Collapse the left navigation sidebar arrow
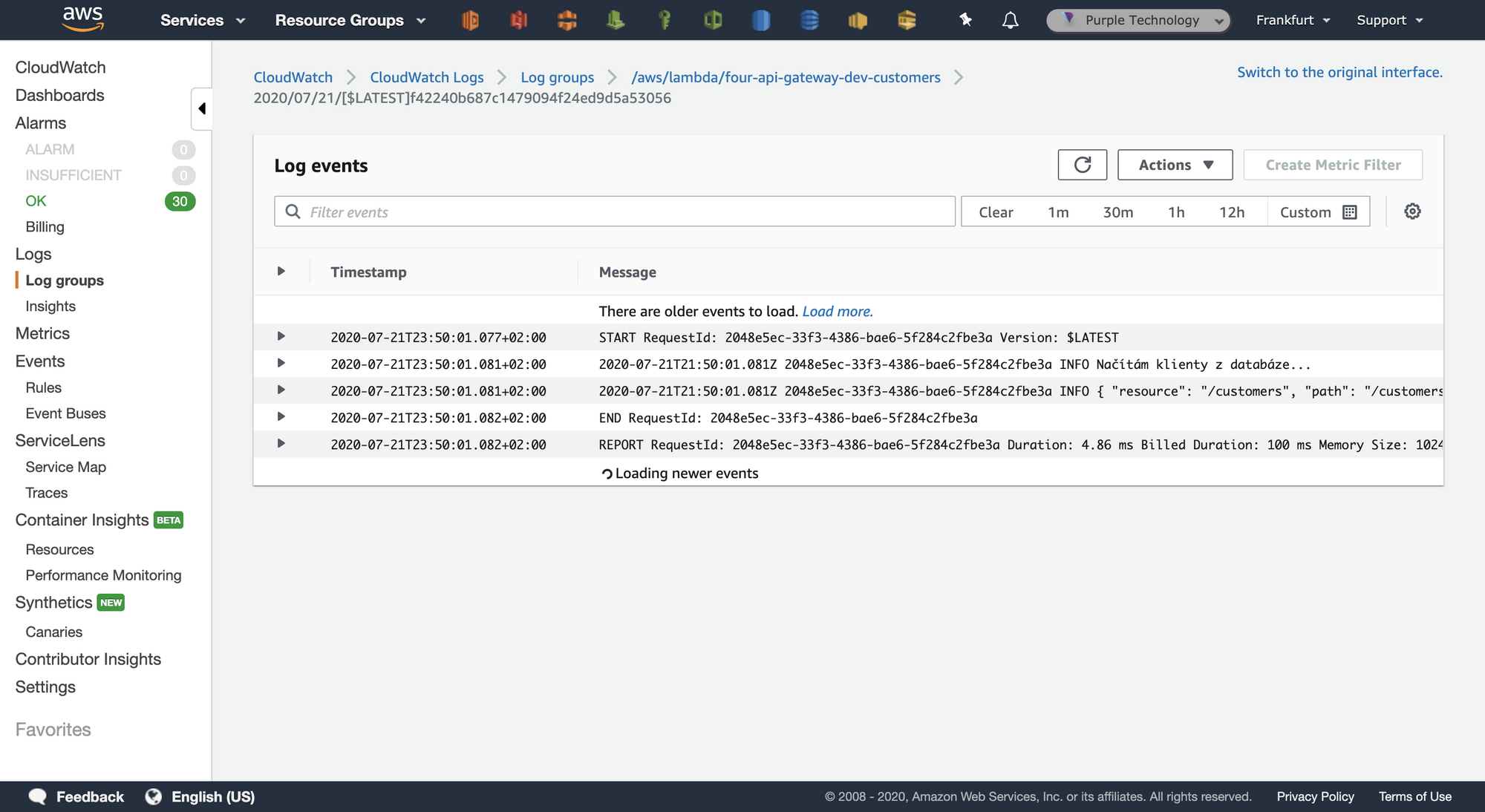 click(x=202, y=109)
